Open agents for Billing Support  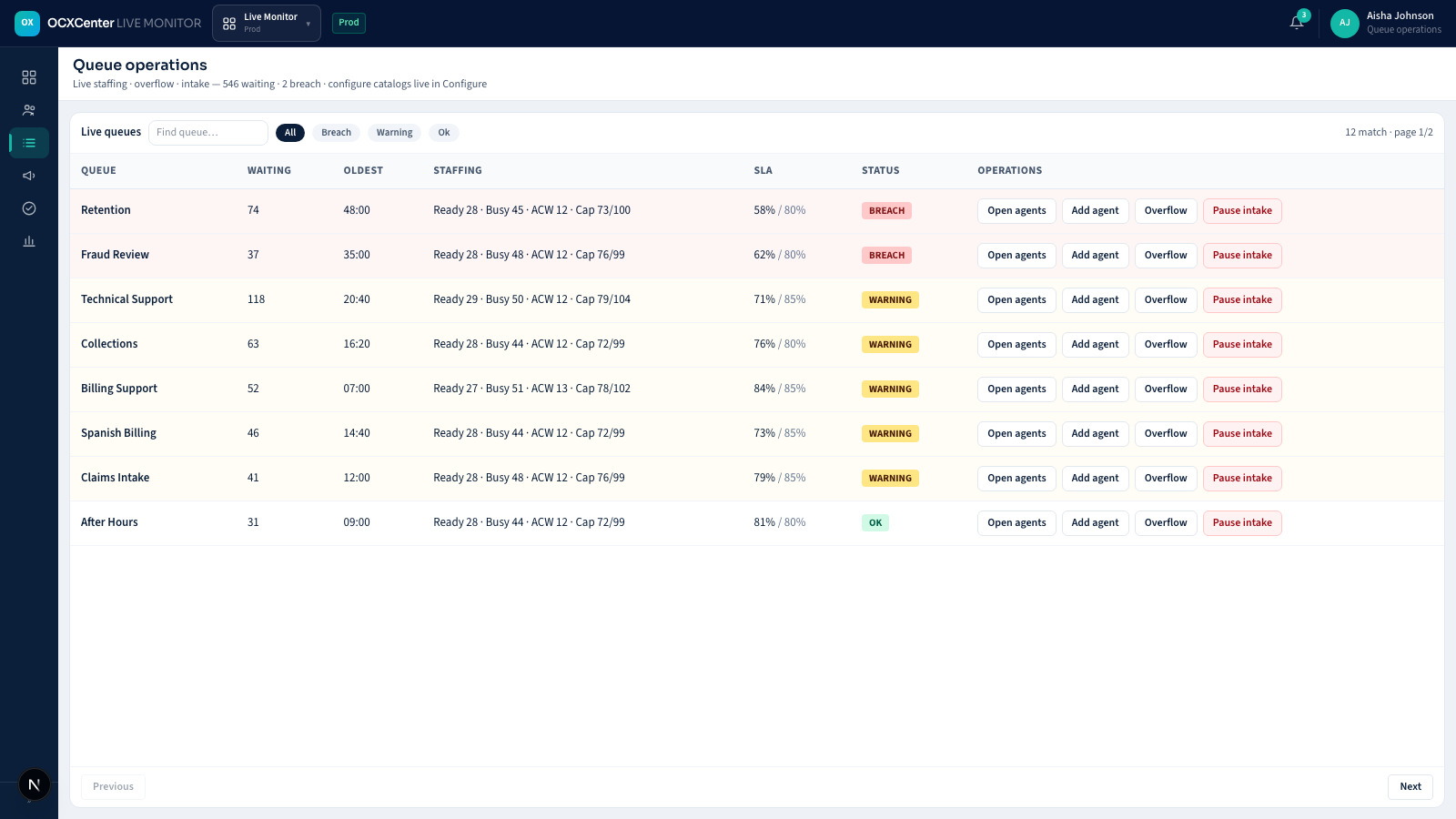click(1016, 389)
